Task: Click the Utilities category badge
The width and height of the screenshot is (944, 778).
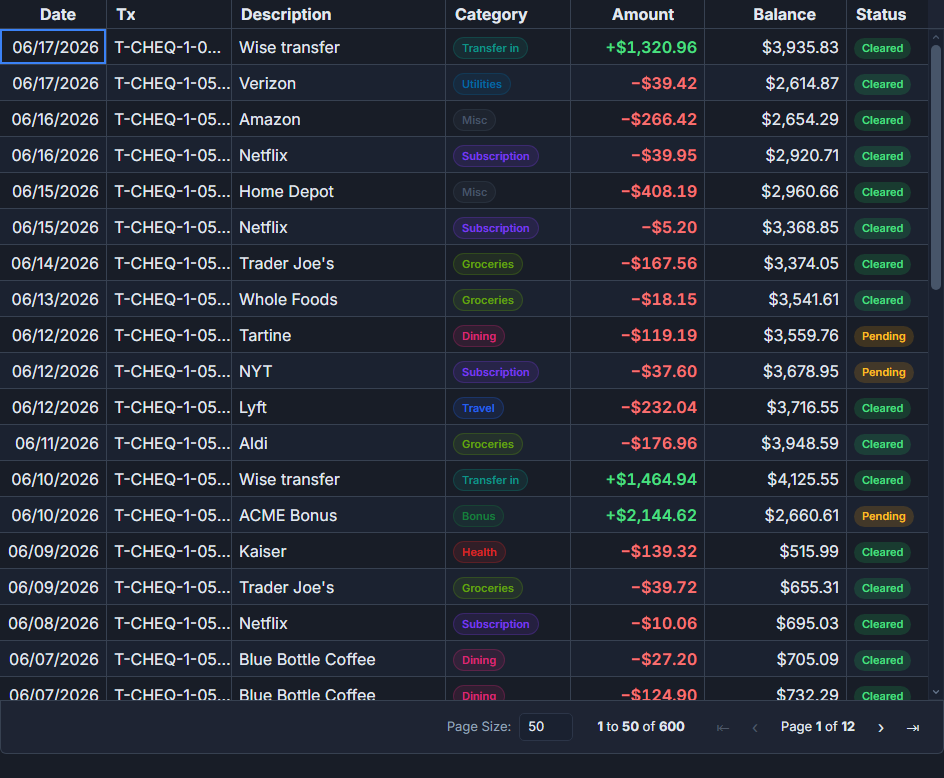Action: (x=482, y=84)
